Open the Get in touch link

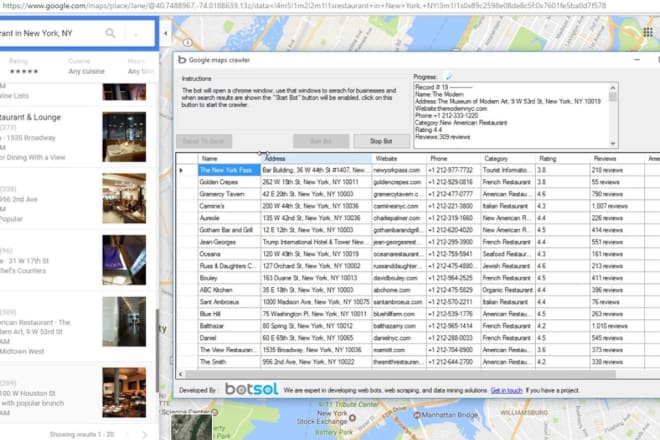tap(506, 390)
